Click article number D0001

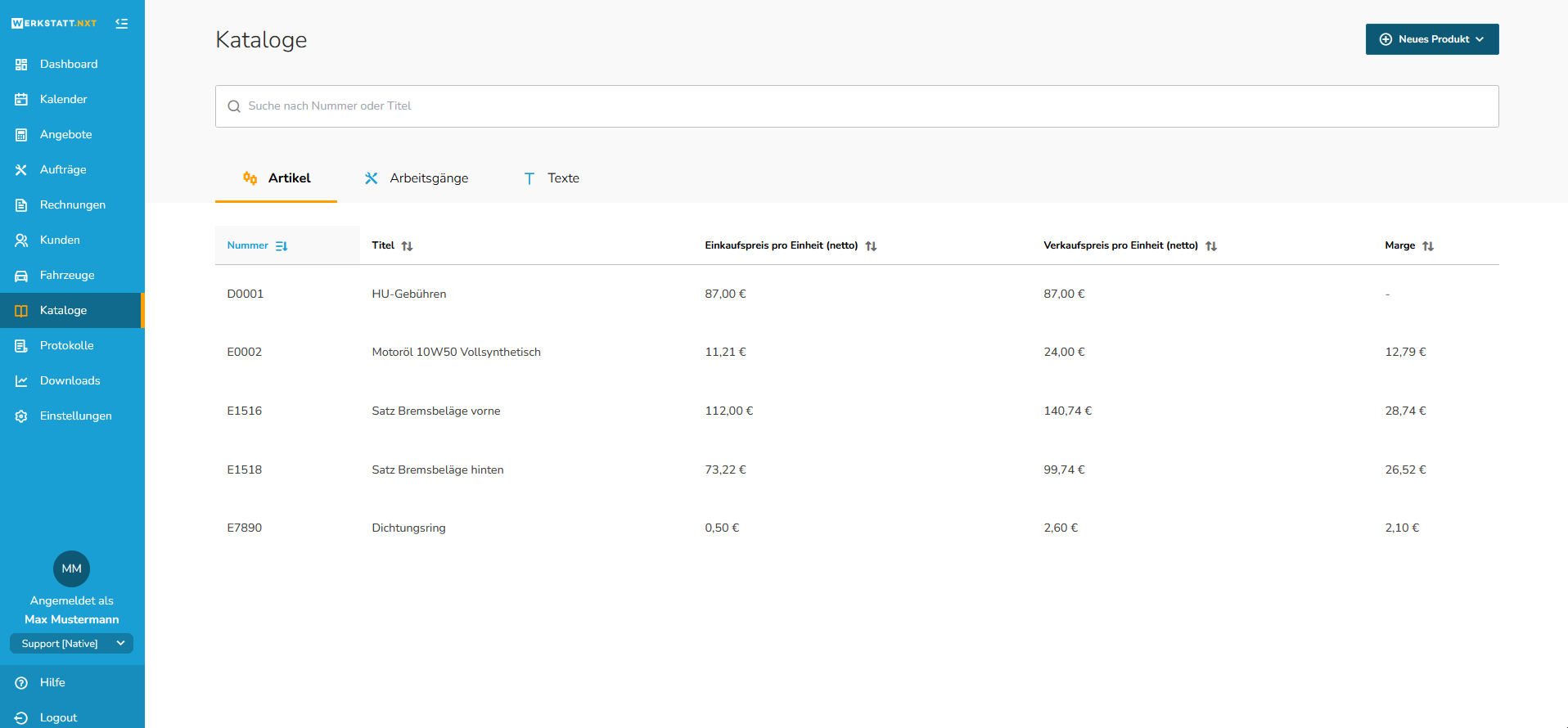[246, 294]
